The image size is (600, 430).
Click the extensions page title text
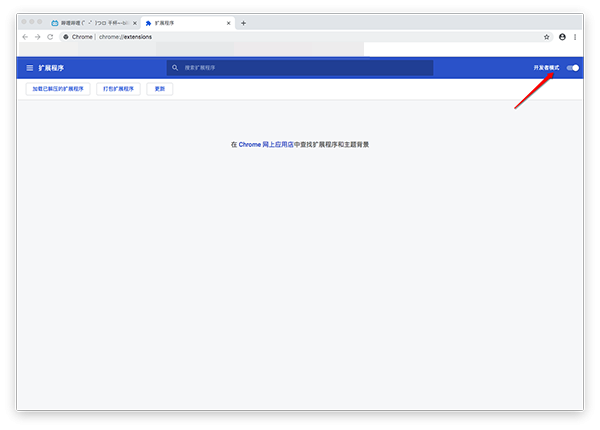pyautogui.click(x=51, y=68)
